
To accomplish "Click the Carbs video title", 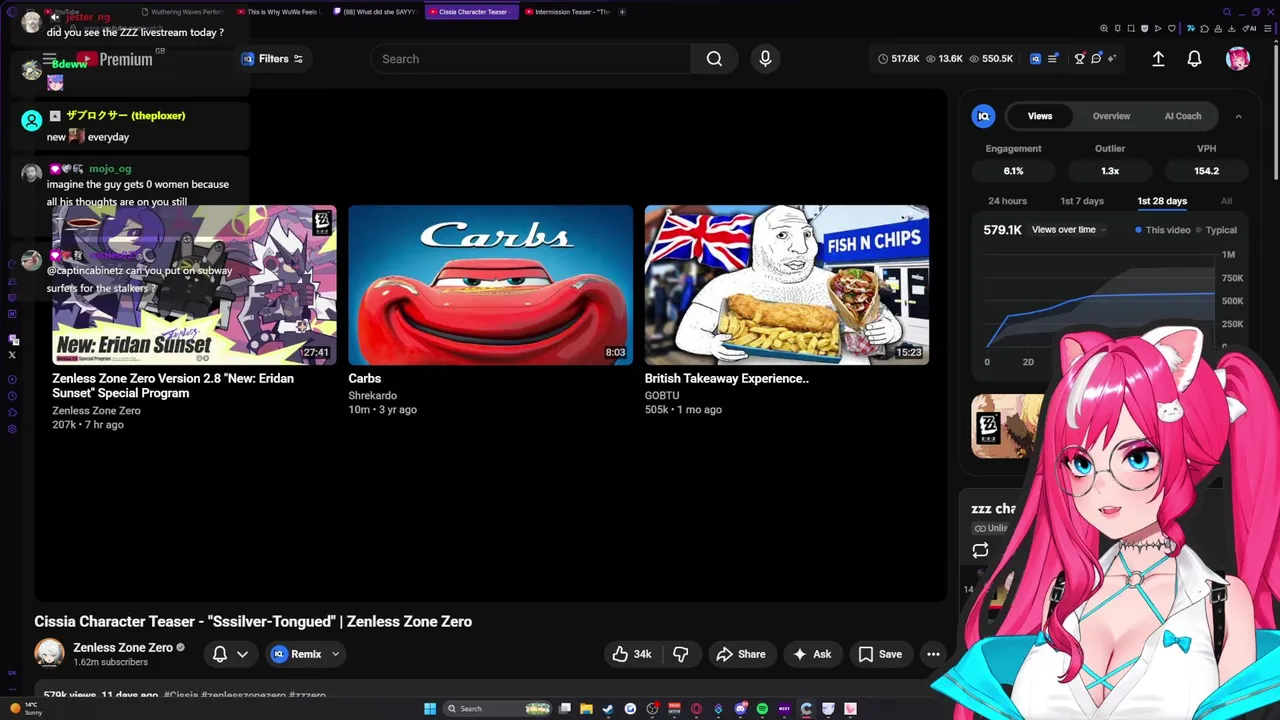I will point(364,379).
